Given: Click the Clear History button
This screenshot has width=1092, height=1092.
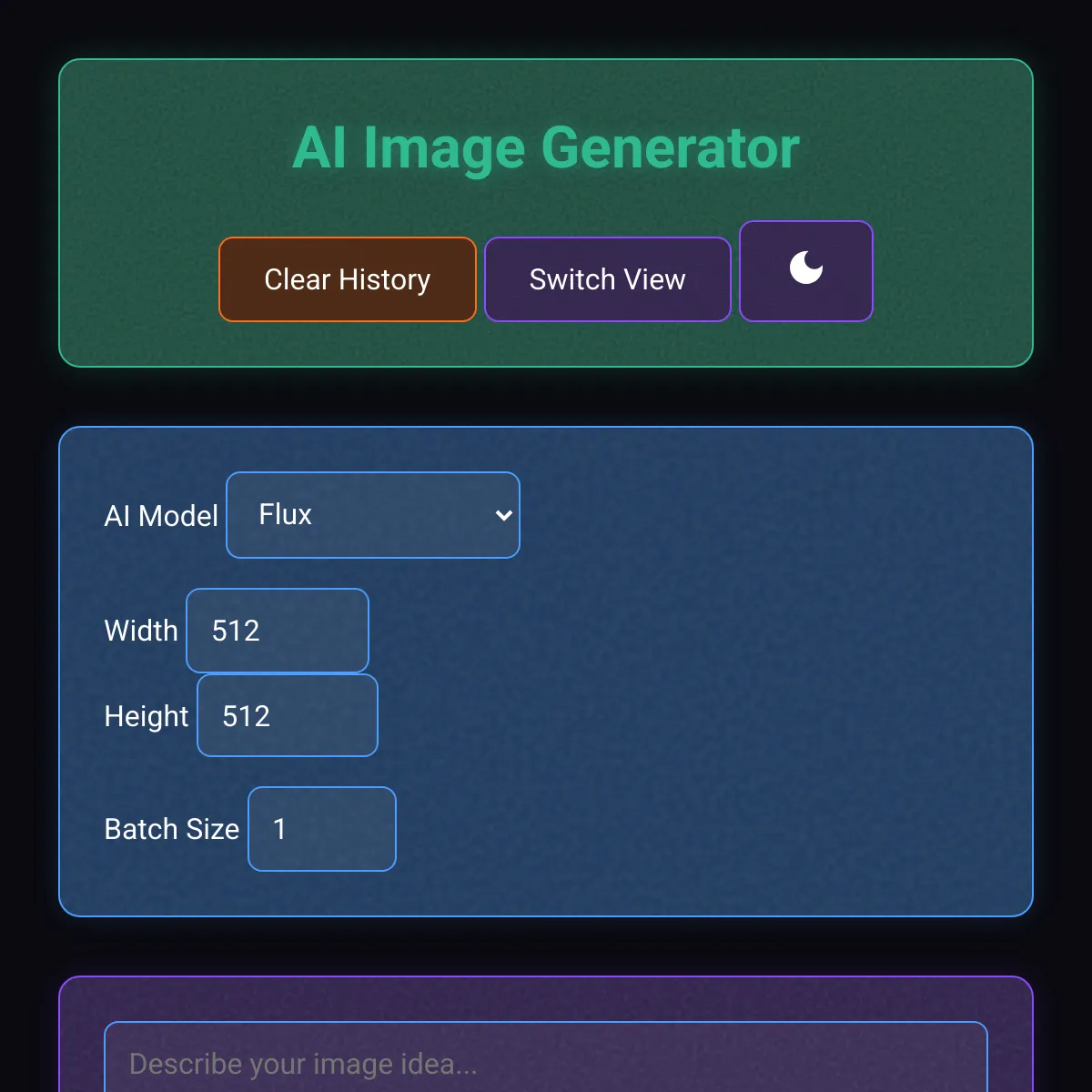Looking at the screenshot, I should click(348, 279).
